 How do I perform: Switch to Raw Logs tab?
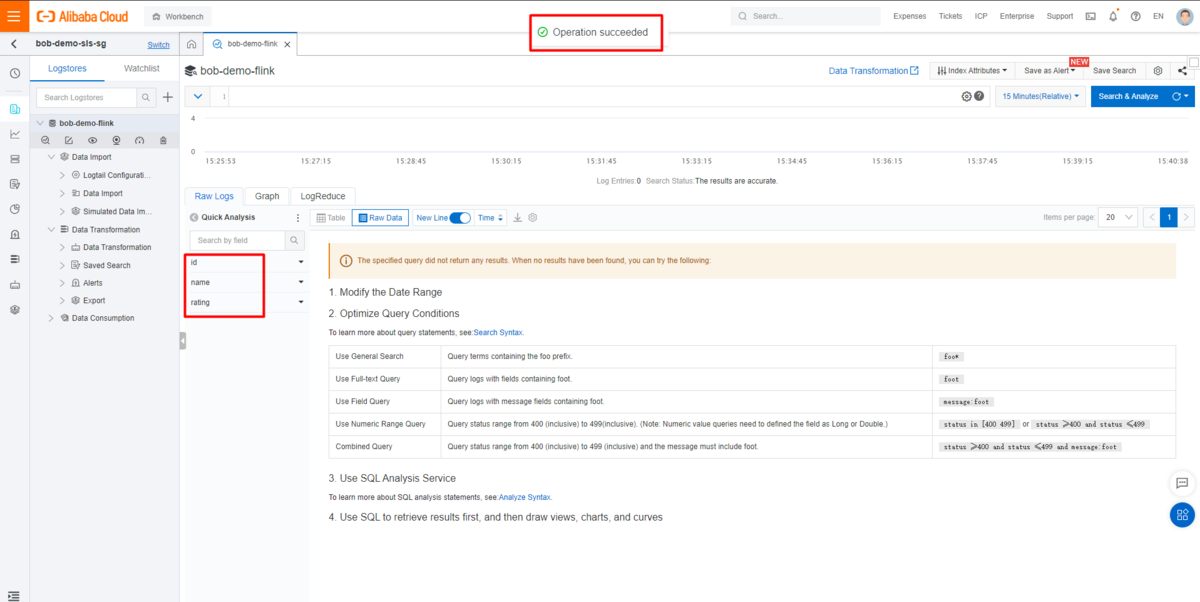click(214, 196)
